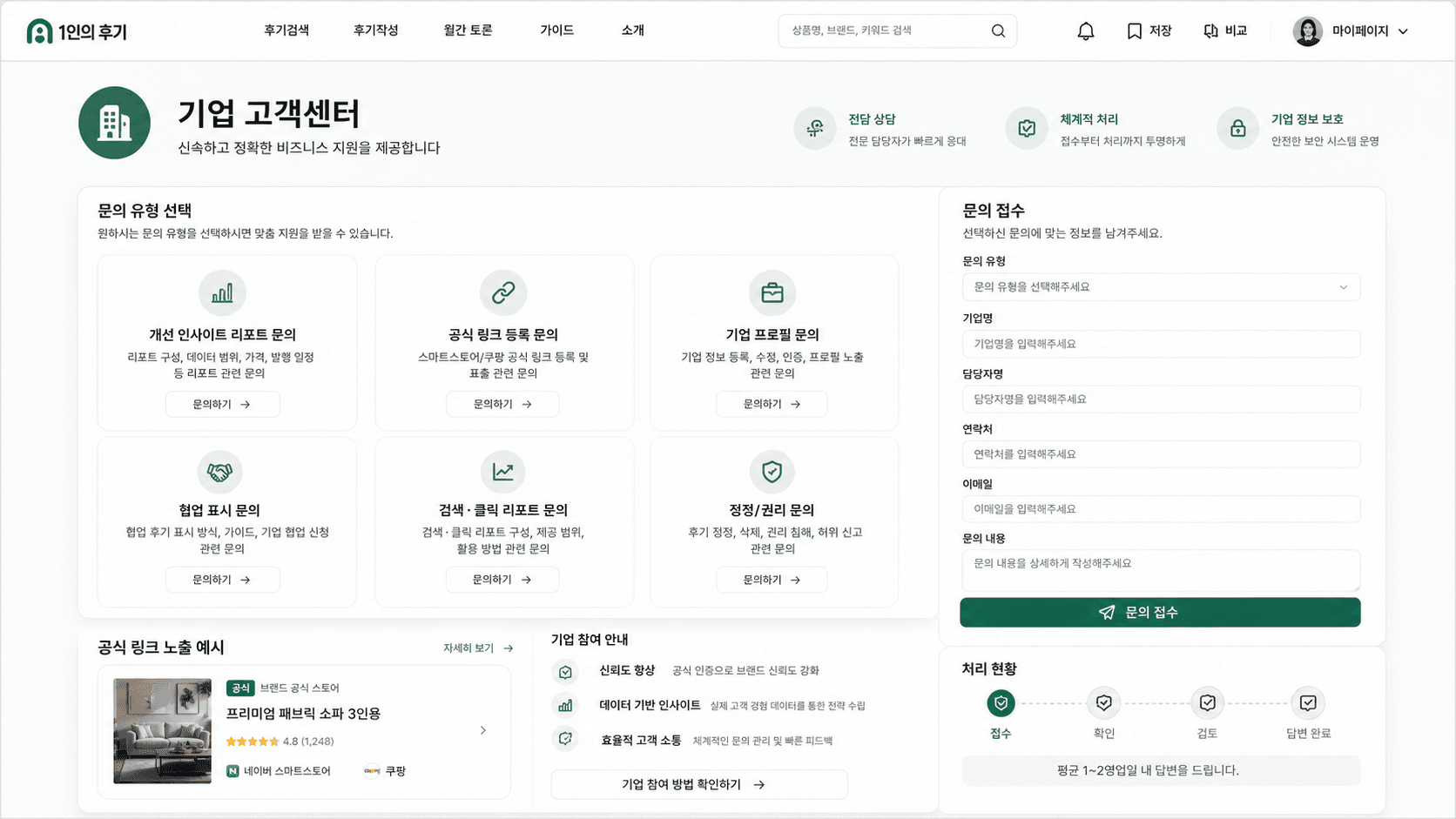The image size is (1456, 819).
Task: Click the 체계적 처리 clipboard icon
Action: point(1027,129)
